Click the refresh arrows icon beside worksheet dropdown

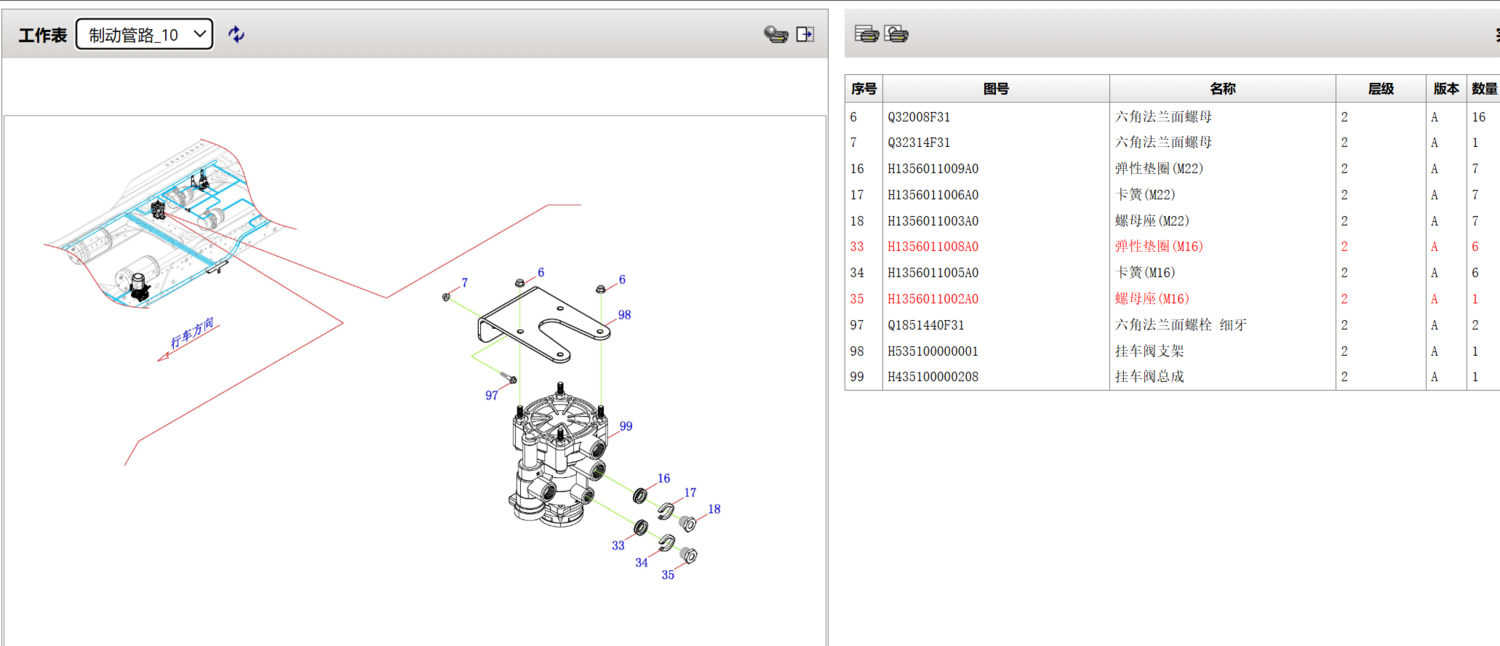(x=236, y=34)
